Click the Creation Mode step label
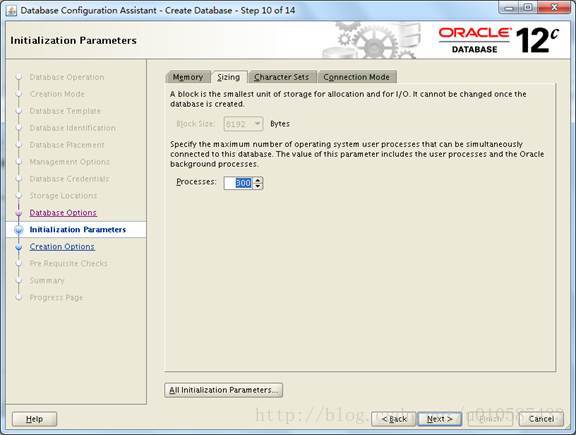The height and width of the screenshot is (435, 576). (57, 94)
